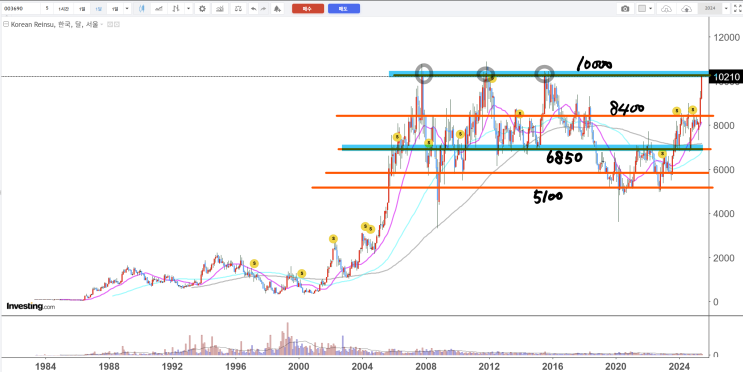Undo the last chart action

[254, 9]
